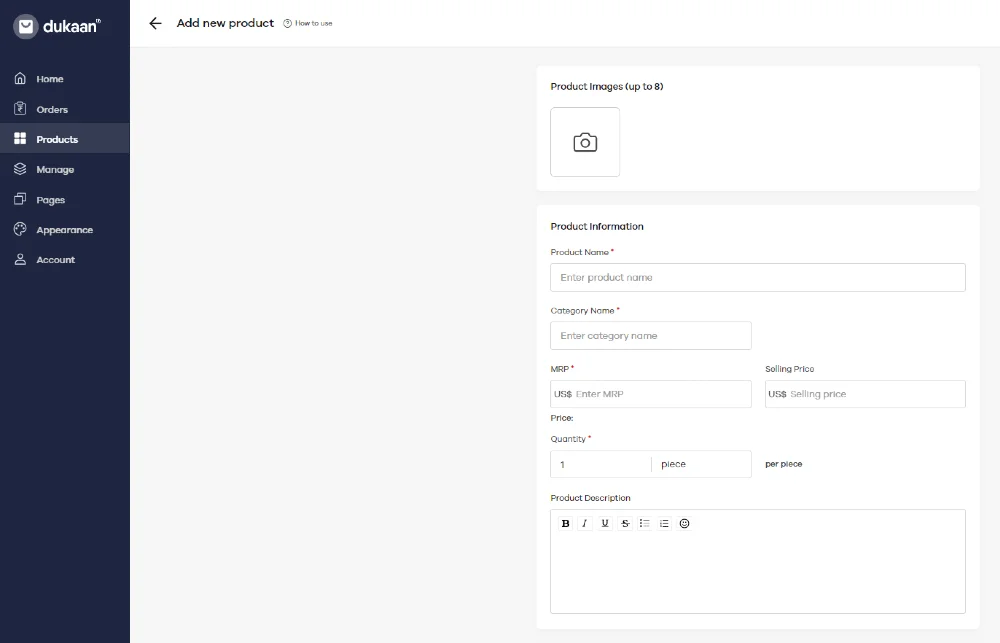This screenshot has height=643, width=1000.
Task: Switch to the Pages section
Action: click(48, 199)
